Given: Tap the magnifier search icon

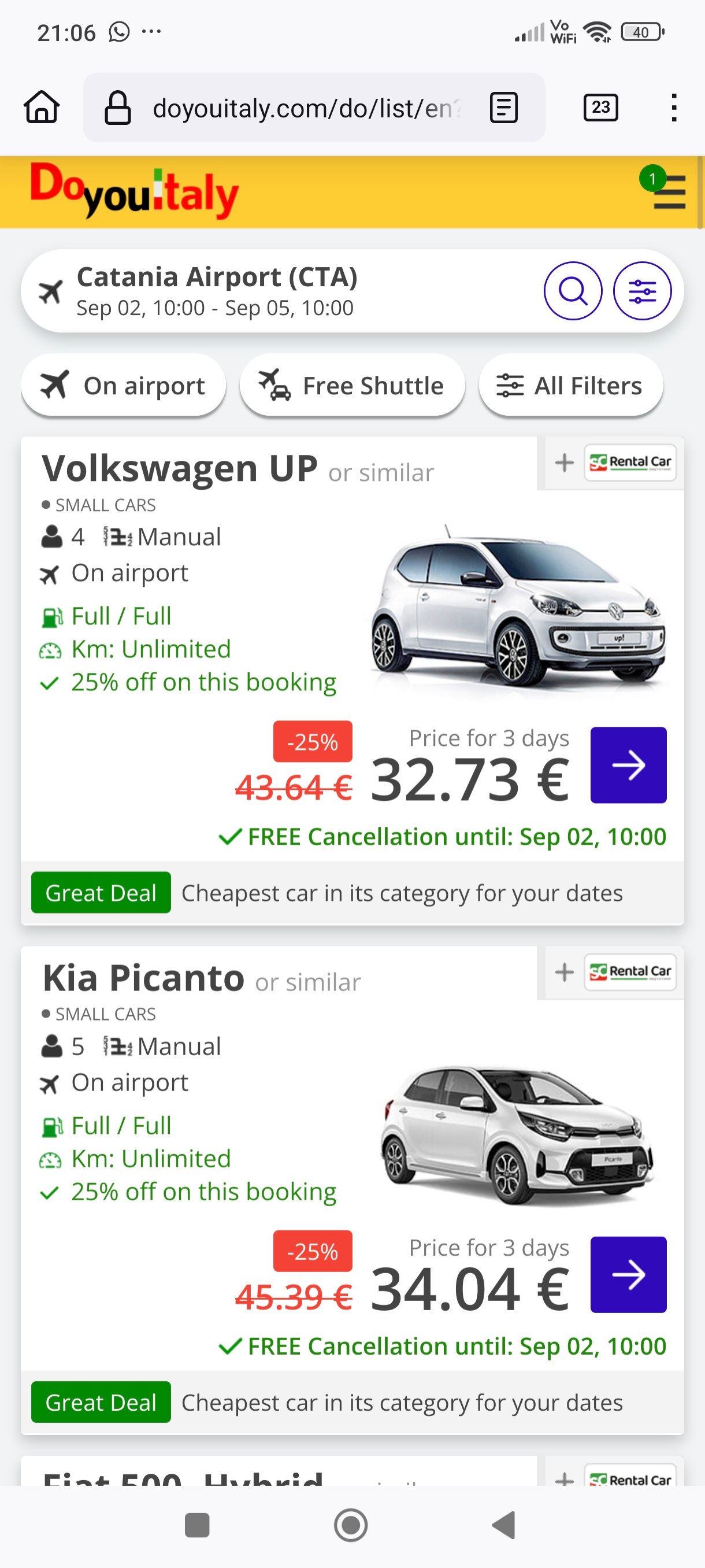Looking at the screenshot, I should pos(573,291).
